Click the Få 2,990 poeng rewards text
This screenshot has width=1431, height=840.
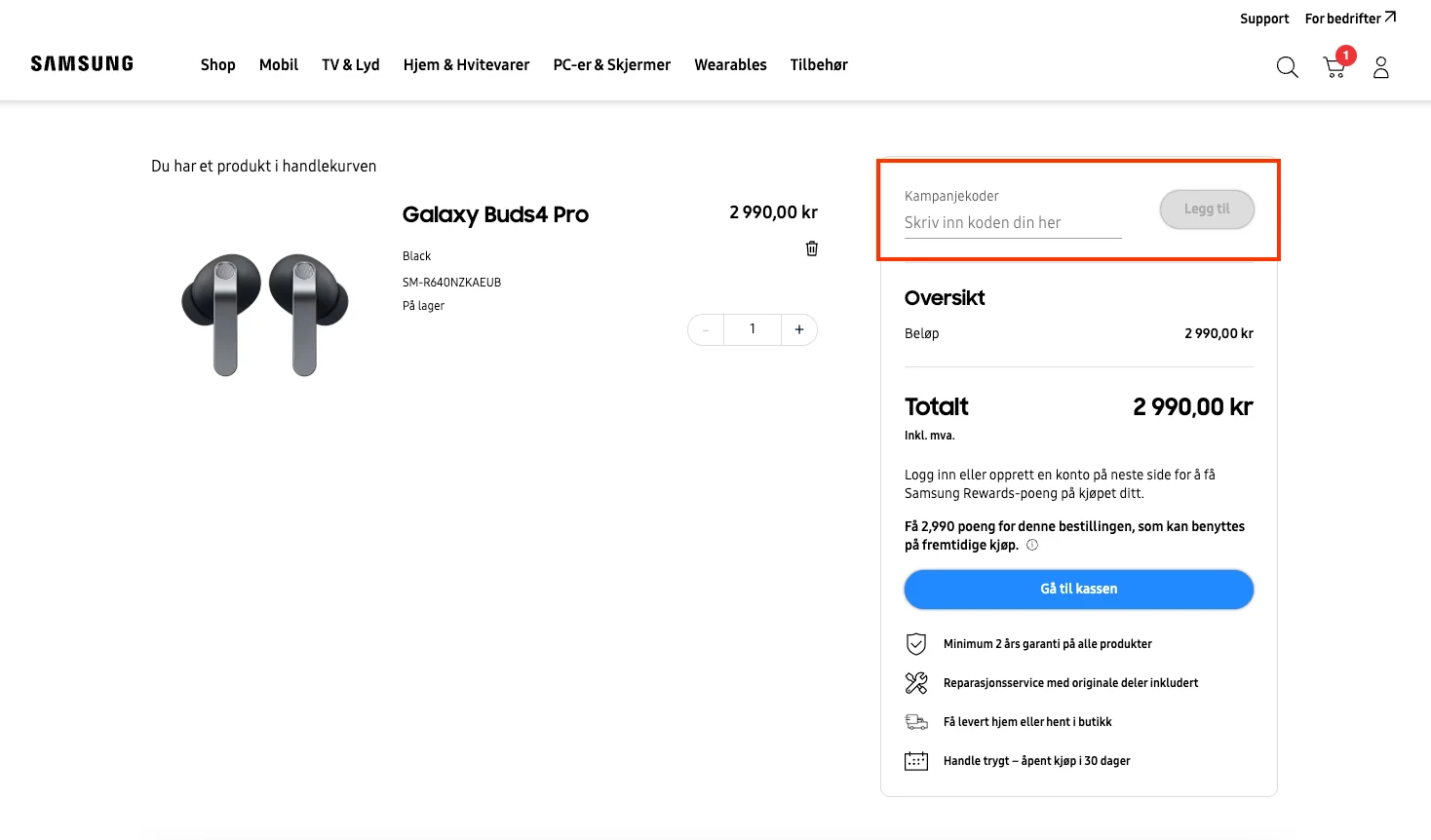pyautogui.click(x=1074, y=536)
